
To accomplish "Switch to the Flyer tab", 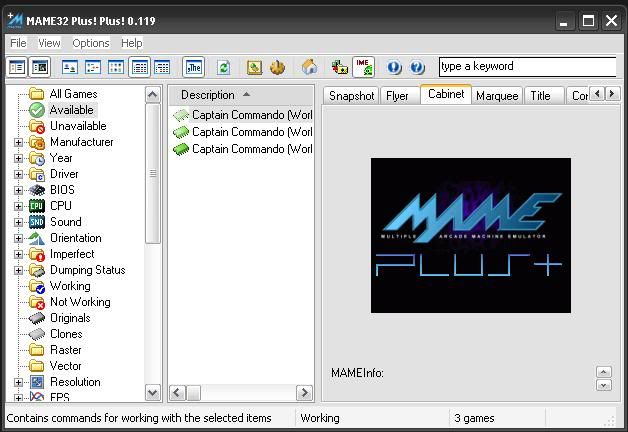I will pyautogui.click(x=397, y=96).
